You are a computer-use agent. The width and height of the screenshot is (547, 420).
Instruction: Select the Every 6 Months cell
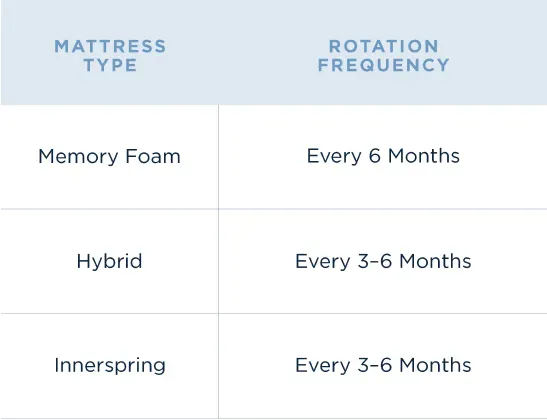pyautogui.click(x=383, y=156)
